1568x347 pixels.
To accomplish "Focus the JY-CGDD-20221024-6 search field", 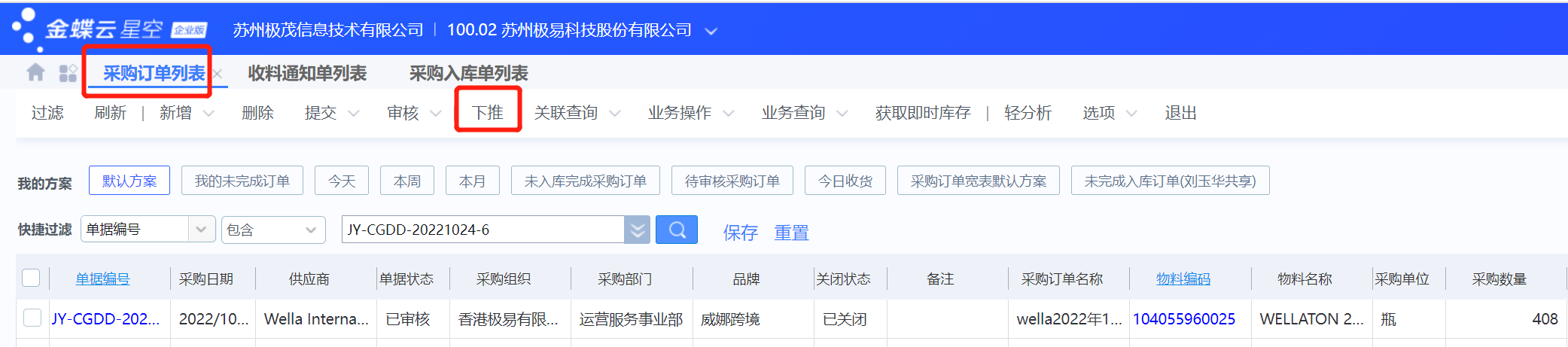I will pyautogui.click(x=483, y=230).
